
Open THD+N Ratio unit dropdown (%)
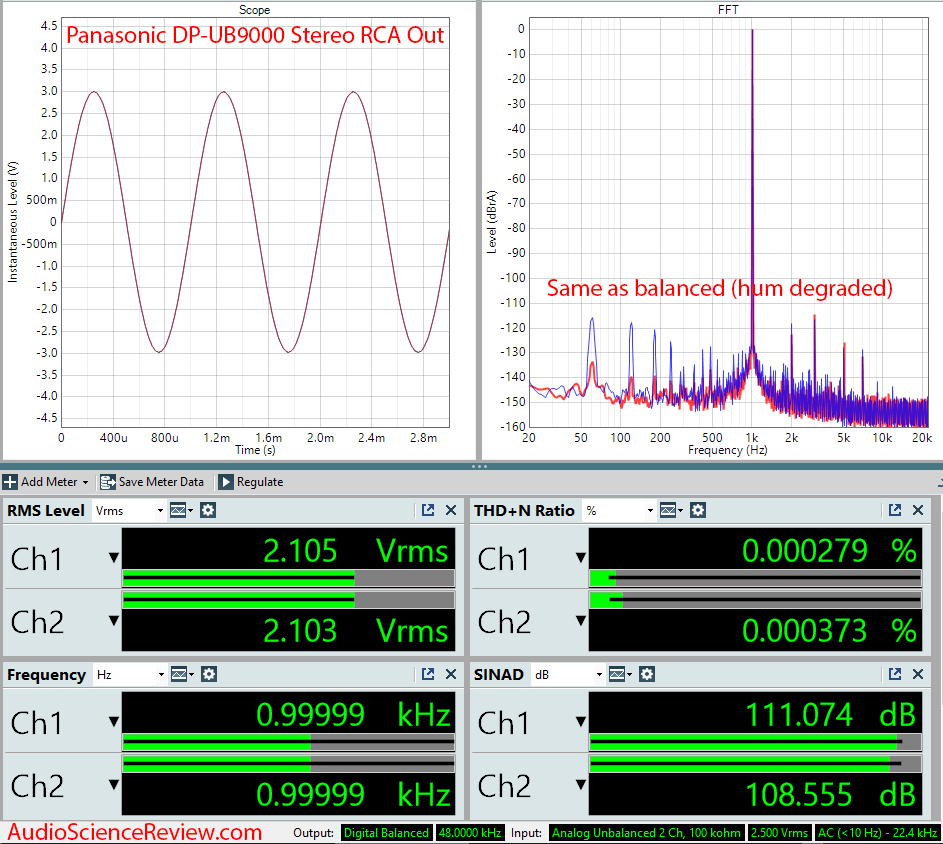(x=619, y=511)
